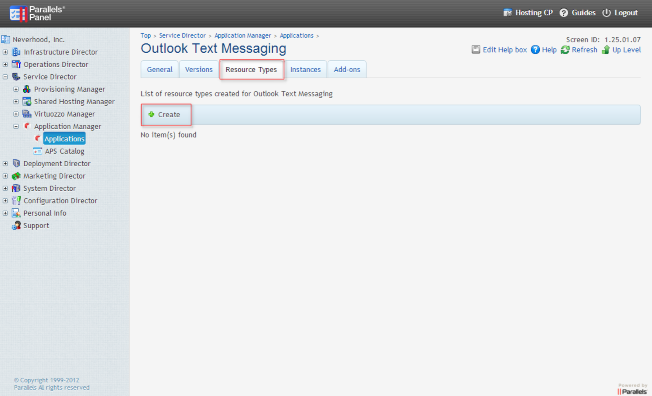Image resolution: width=652 pixels, height=396 pixels.
Task: Click the Virtuozzo Manager icon
Action: coord(27,114)
